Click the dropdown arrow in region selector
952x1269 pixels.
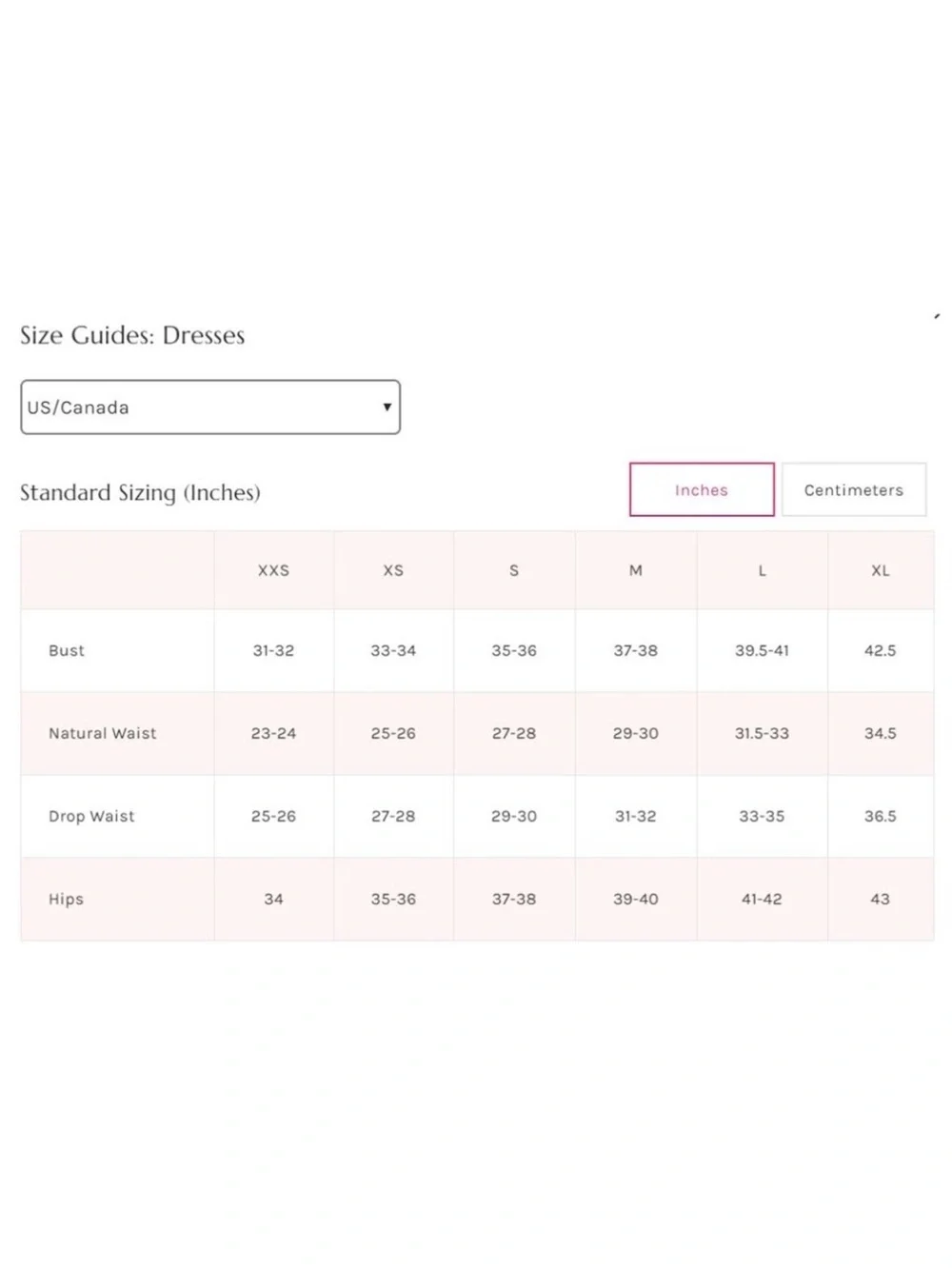[387, 407]
